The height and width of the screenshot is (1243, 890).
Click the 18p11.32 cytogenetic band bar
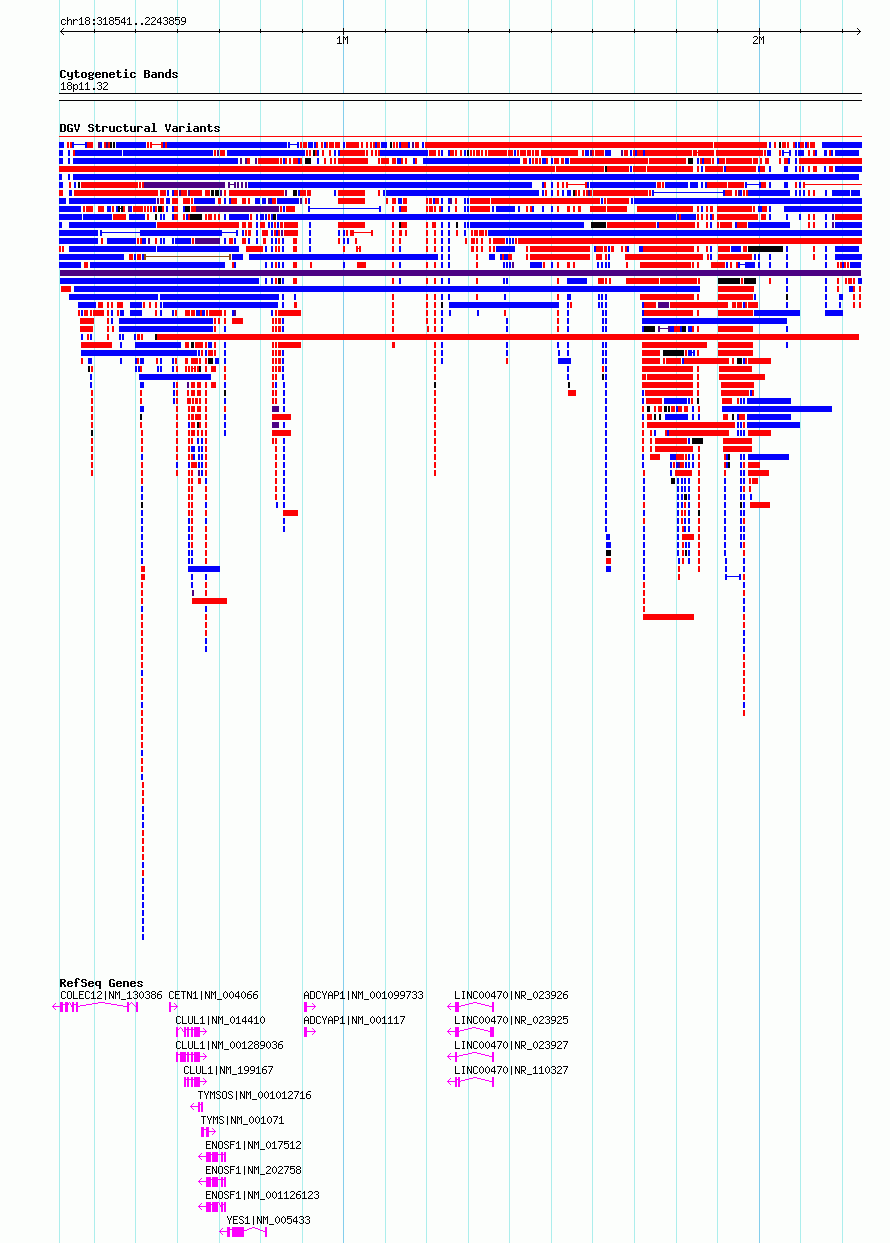pos(460,97)
